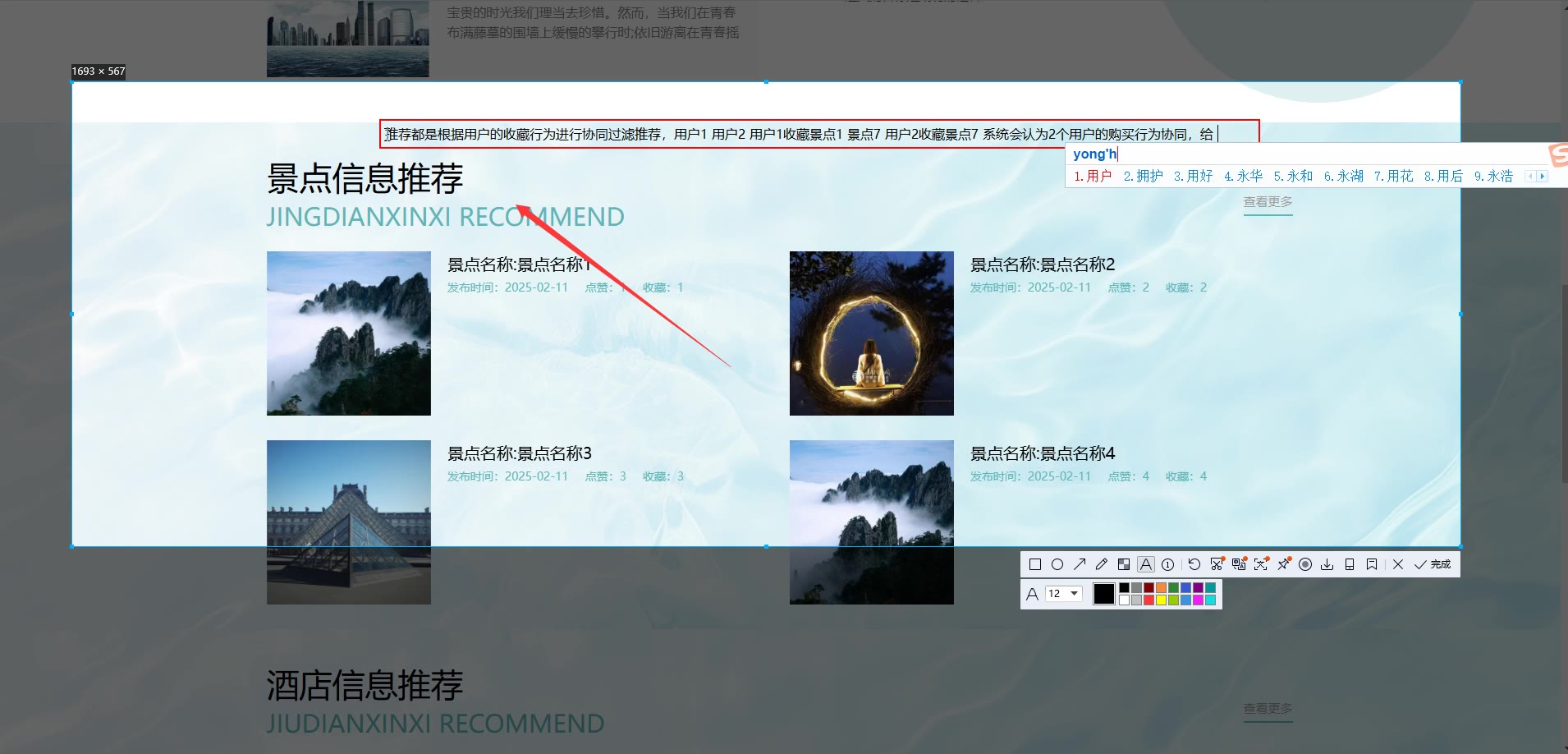
Task: Click the 酒店信息推荐 heading
Action: [365, 685]
